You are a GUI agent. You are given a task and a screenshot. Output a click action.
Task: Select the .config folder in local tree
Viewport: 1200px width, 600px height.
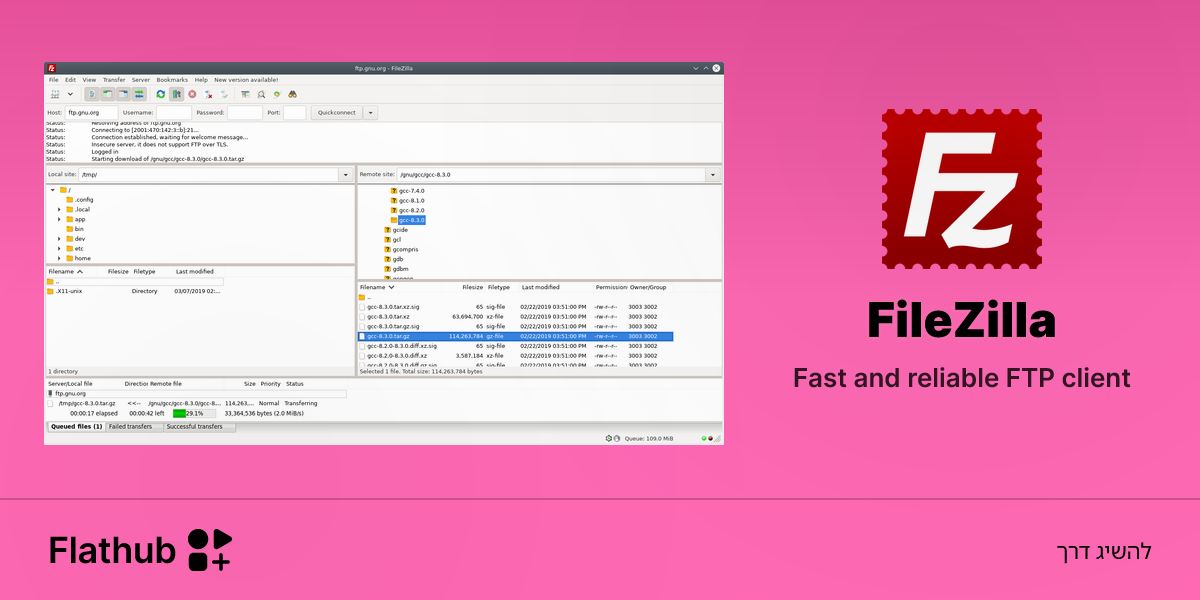[80, 200]
